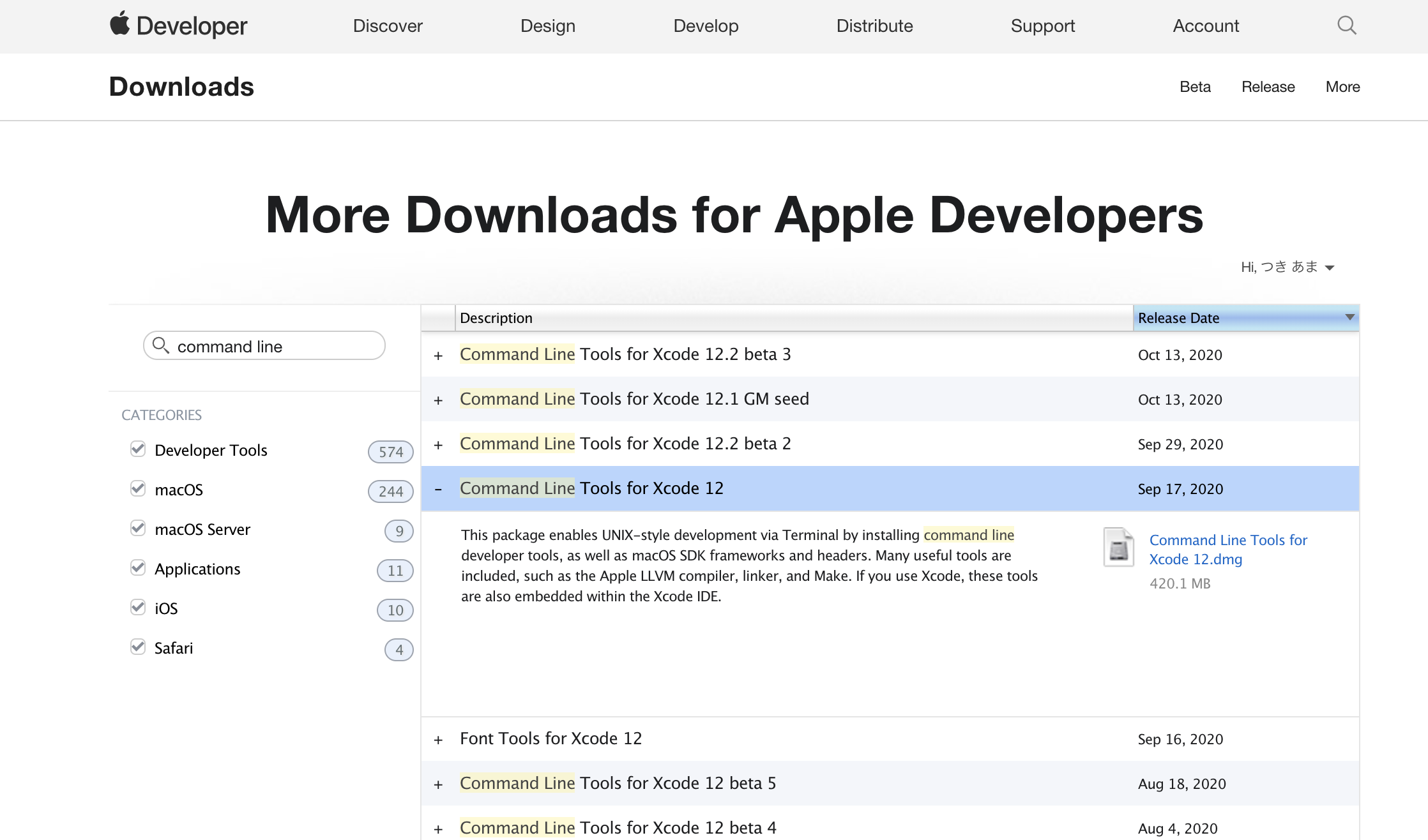The image size is (1428, 840).
Task: Click the Release Date sort arrow
Action: (1349, 317)
